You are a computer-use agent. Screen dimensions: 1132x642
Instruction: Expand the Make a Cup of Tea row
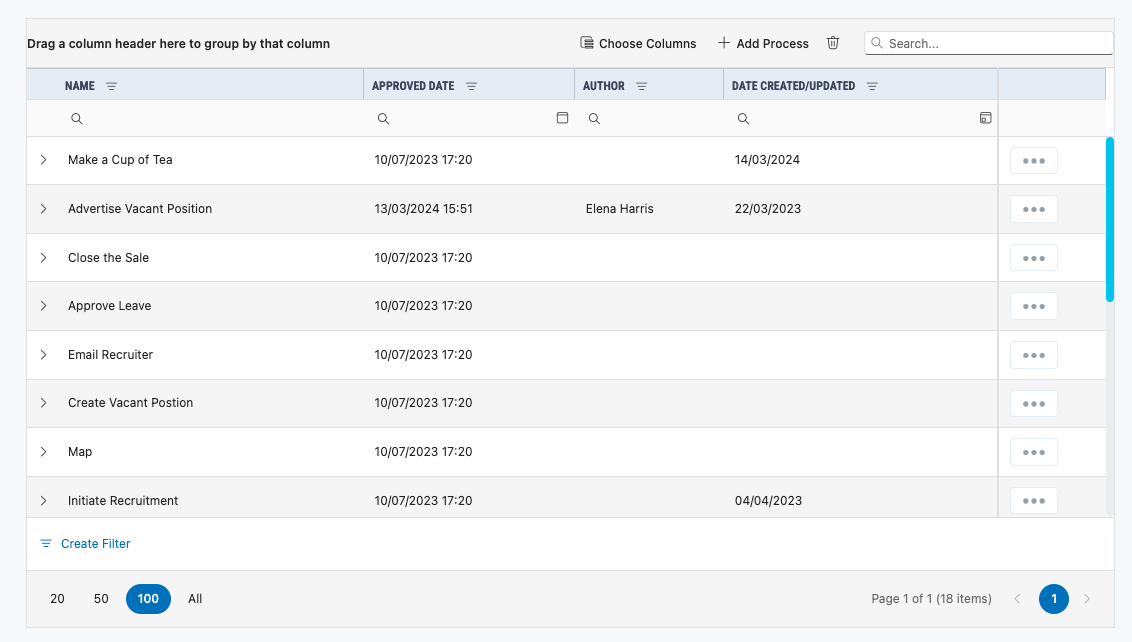coord(43,160)
